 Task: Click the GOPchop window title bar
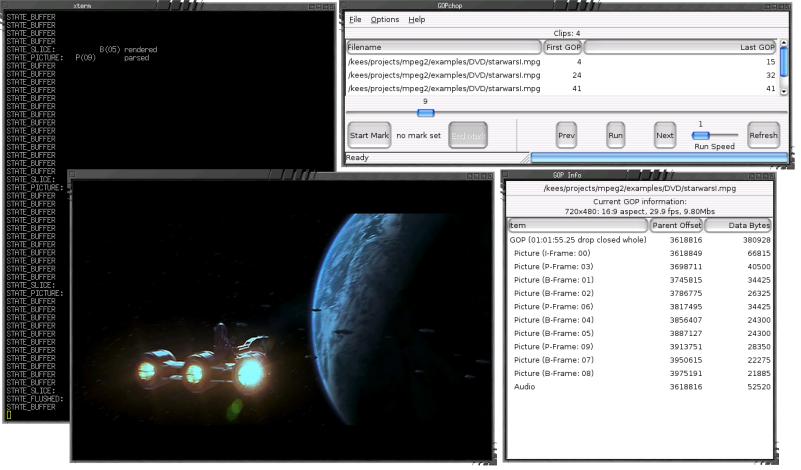564,6
